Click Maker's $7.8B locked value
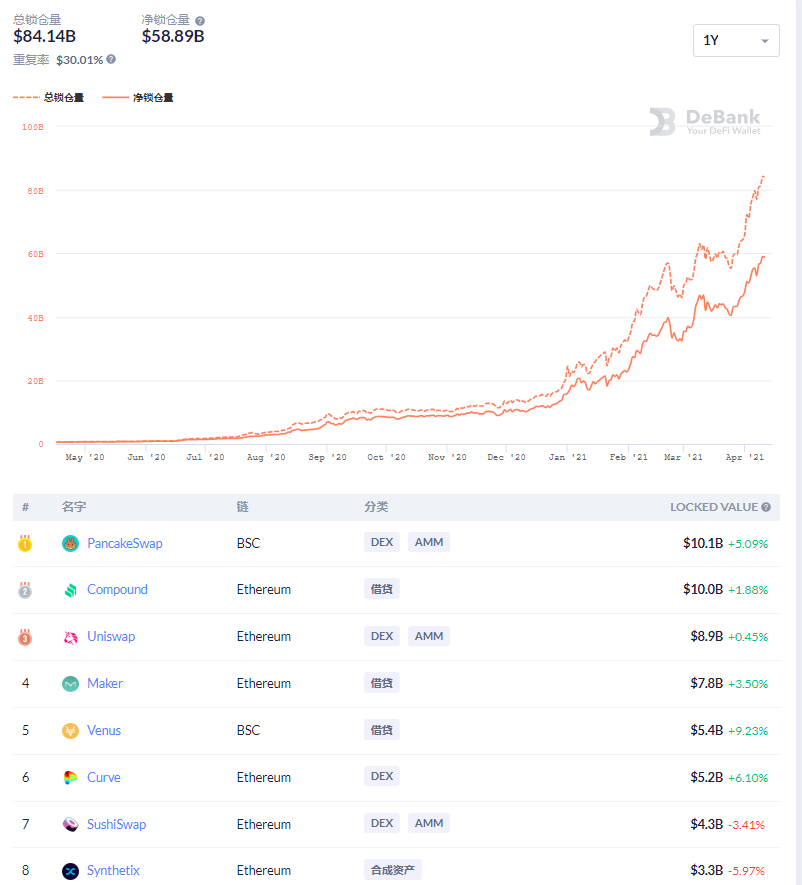This screenshot has height=885, width=802. tap(707, 684)
